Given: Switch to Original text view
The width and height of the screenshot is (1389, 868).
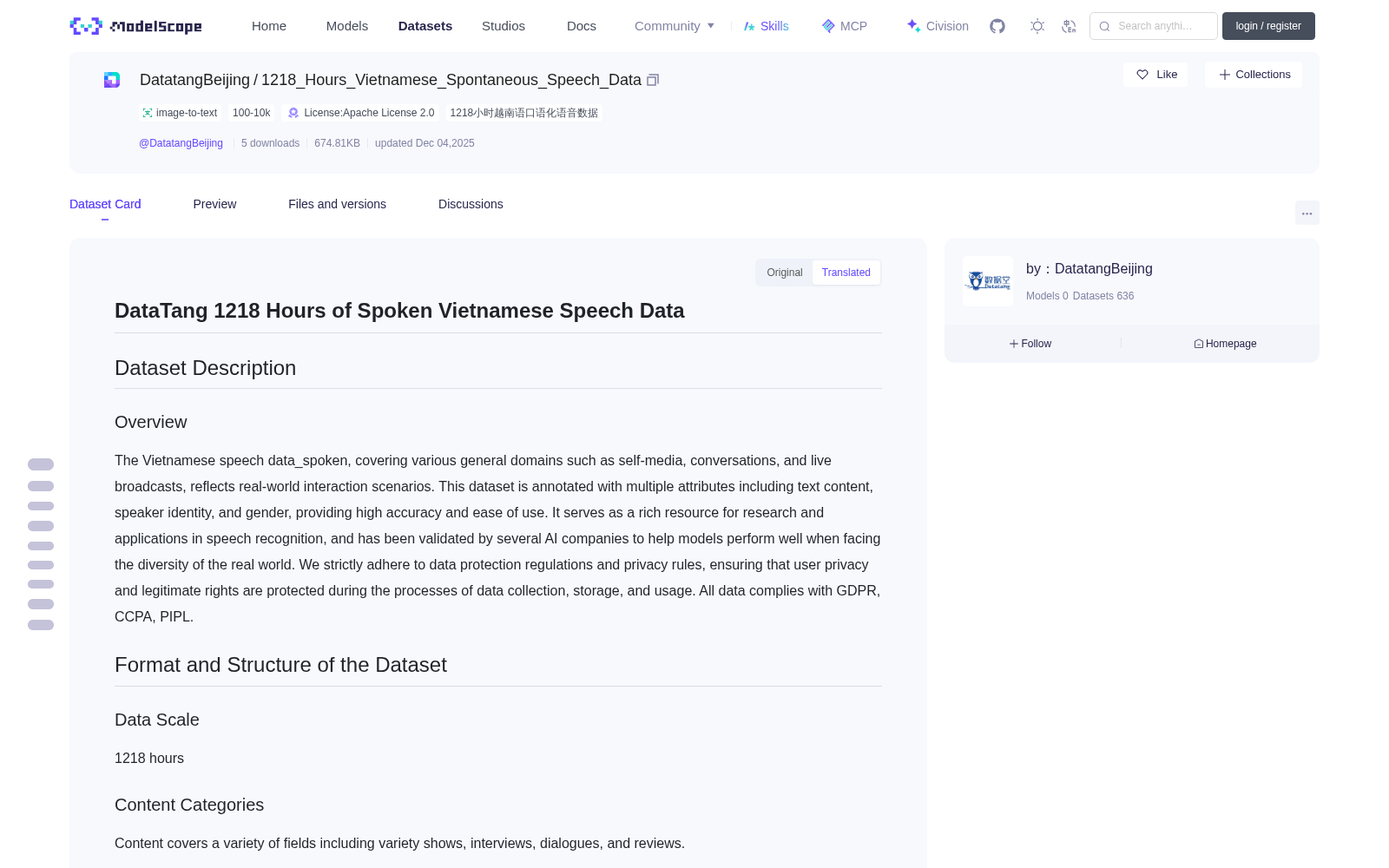Looking at the screenshot, I should pyautogui.click(x=785, y=273).
